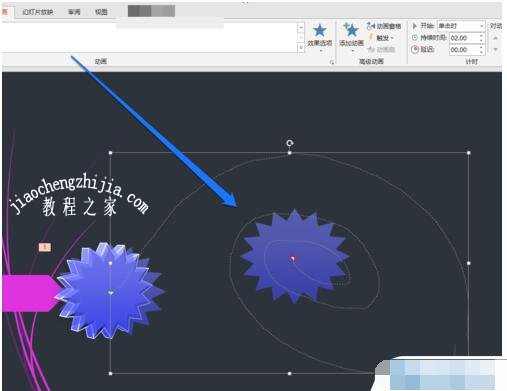The width and height of the screenshot is (507, 391).
Task: Open the Animation Pane (动画窗格)
Action: [384, 26]
